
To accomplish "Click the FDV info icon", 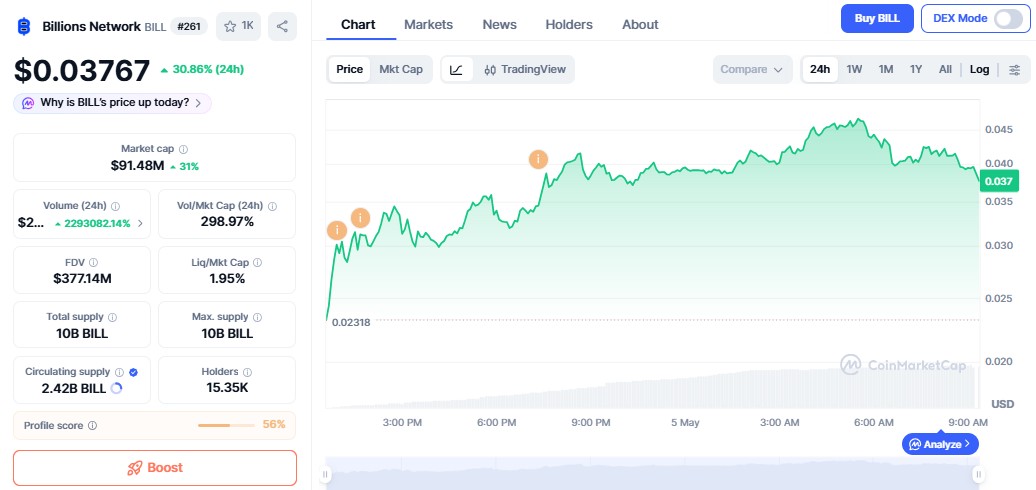I will [x=94, y=262].
